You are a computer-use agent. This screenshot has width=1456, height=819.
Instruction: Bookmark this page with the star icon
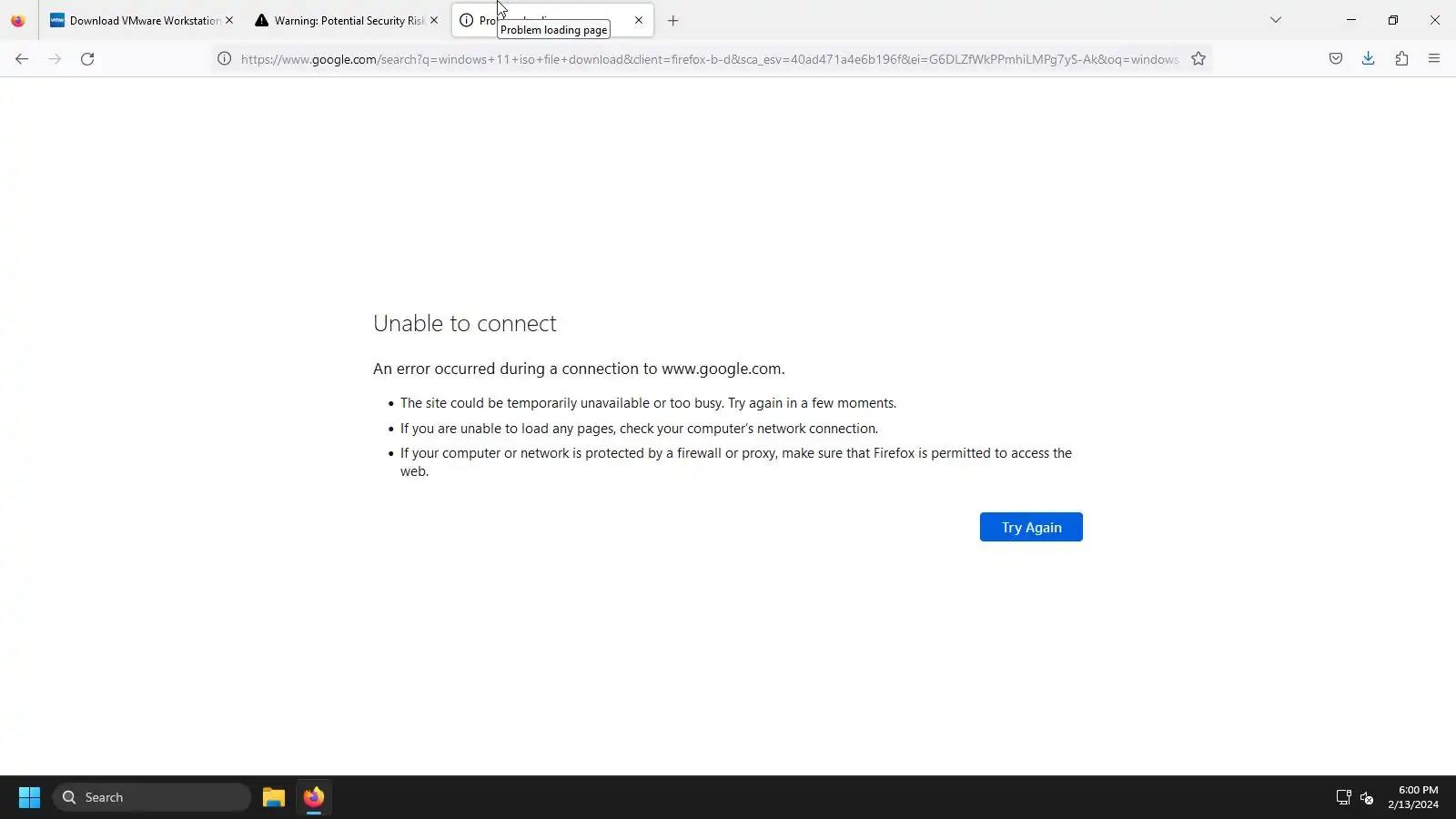(x=1198, y=59)
